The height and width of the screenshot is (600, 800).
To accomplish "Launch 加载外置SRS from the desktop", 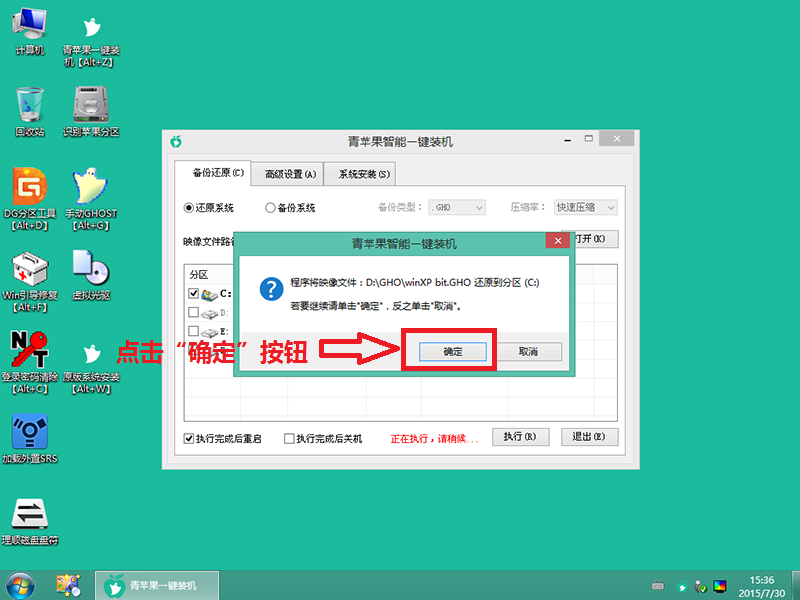I will click(x=30, y=433).
